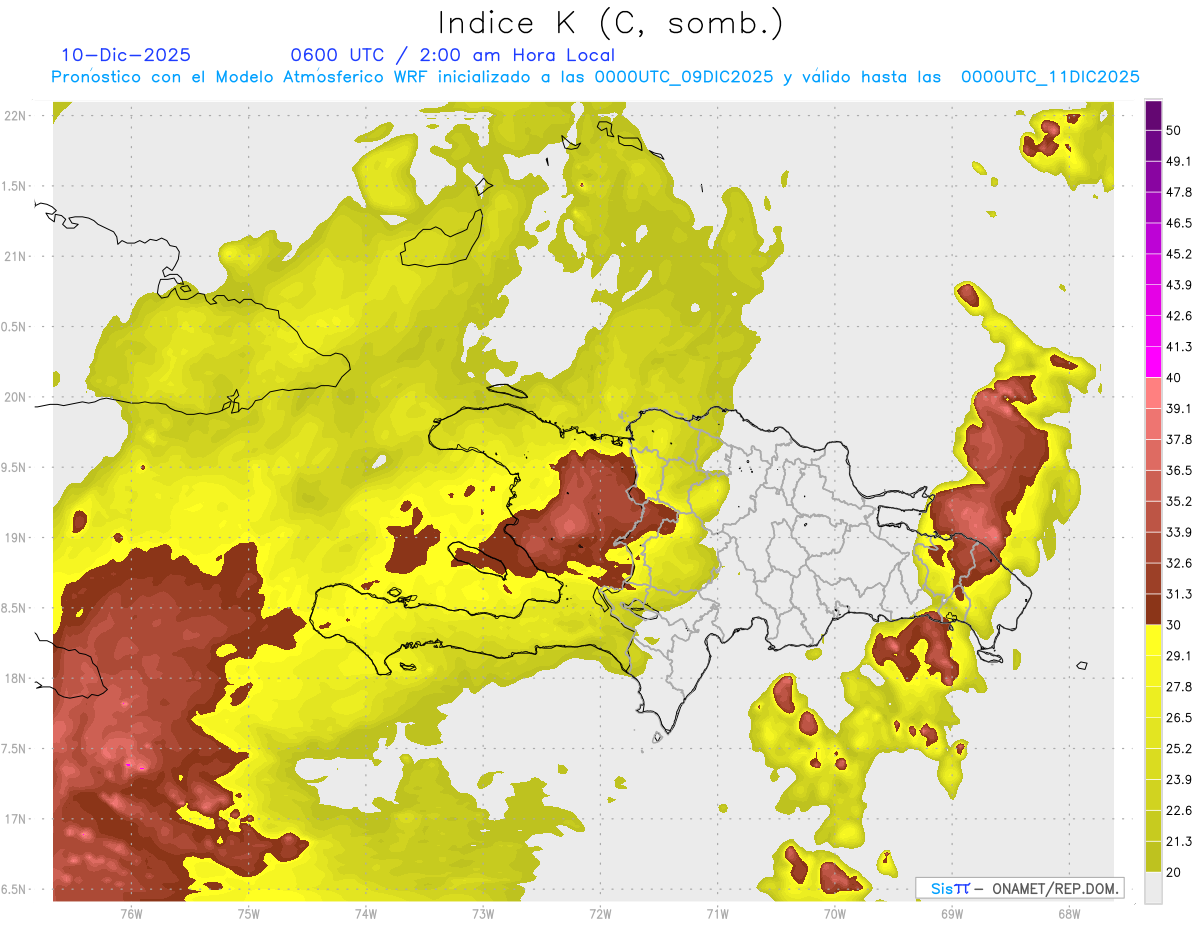Click the colorbar value "21.3"
The height and width of the screenshot is (927, 1200).
tap(1179, 841)
